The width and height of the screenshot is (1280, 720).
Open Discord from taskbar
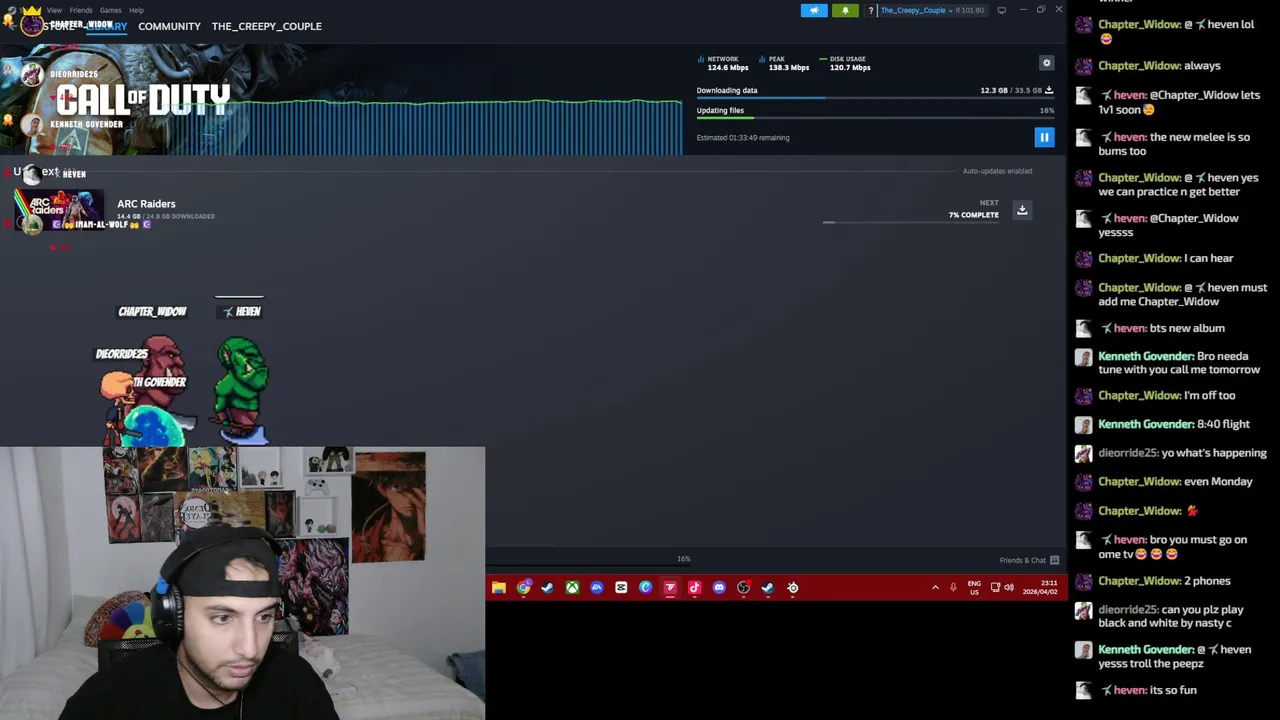coord(719,588)
